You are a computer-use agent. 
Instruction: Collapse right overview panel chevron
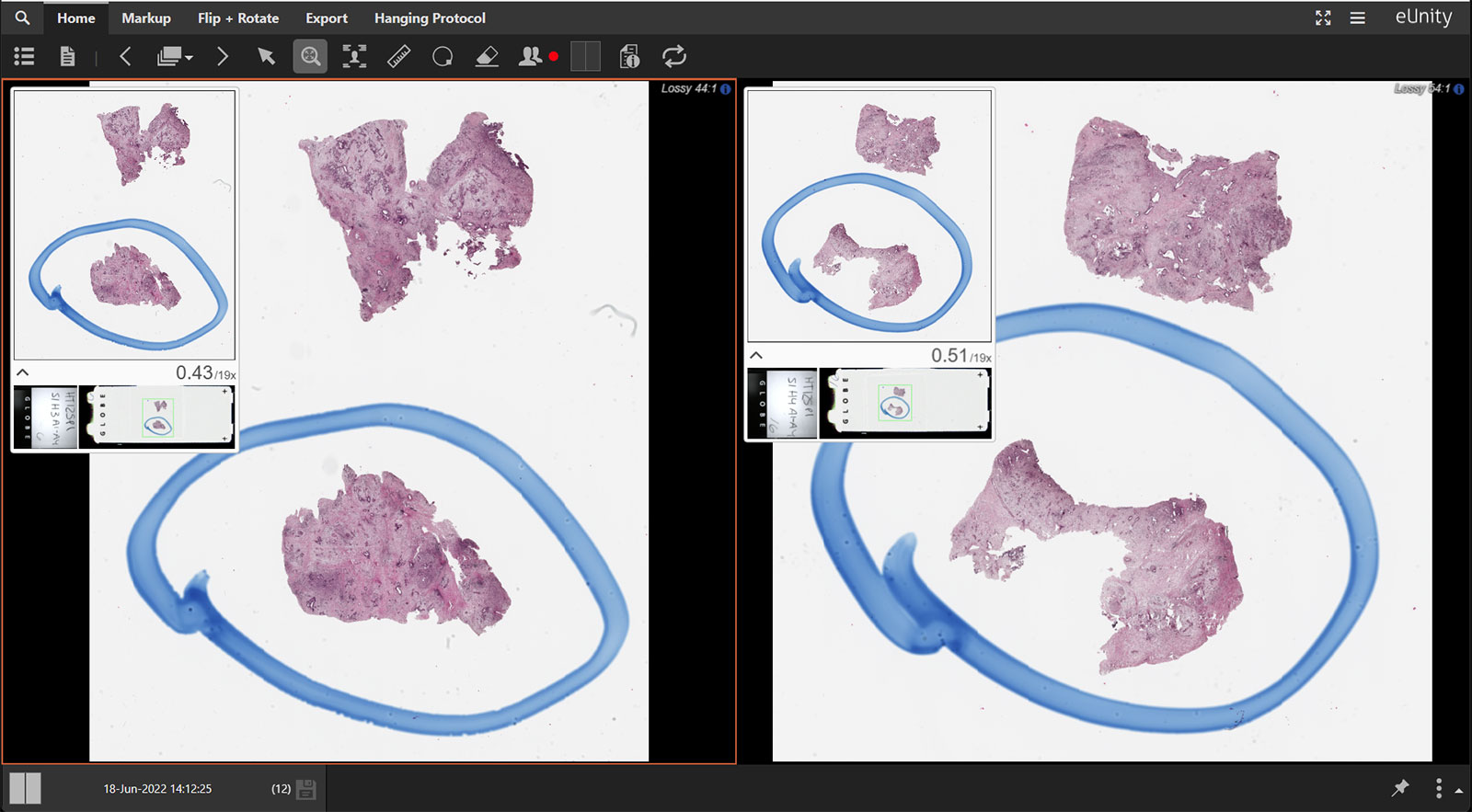(x=756, y=355)
